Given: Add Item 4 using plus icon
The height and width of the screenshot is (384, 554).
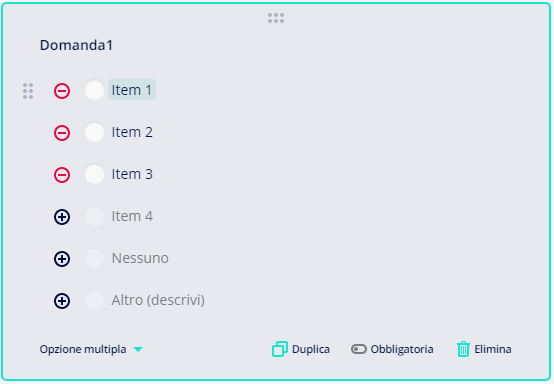Looking at the screenshot, I should pos(62,217).
